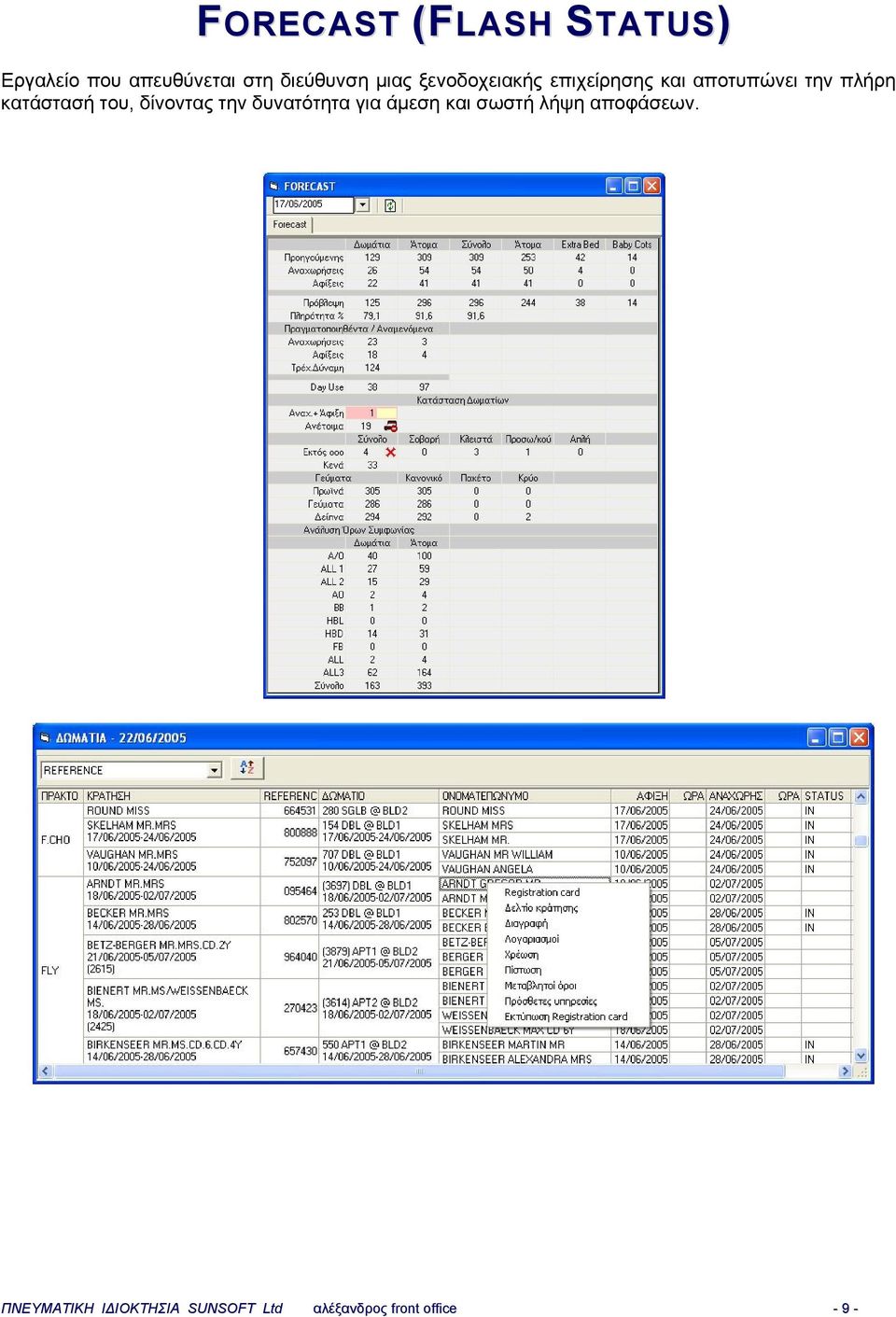Choose Μεταβλητοί όροι from the context menu

click(540, 986)
